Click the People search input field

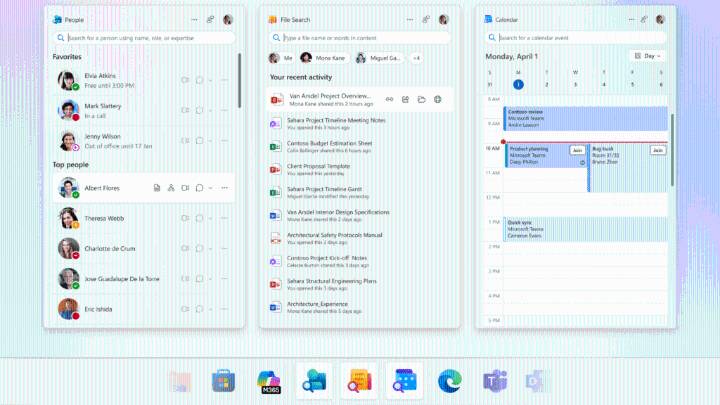(x=144, y=38)
